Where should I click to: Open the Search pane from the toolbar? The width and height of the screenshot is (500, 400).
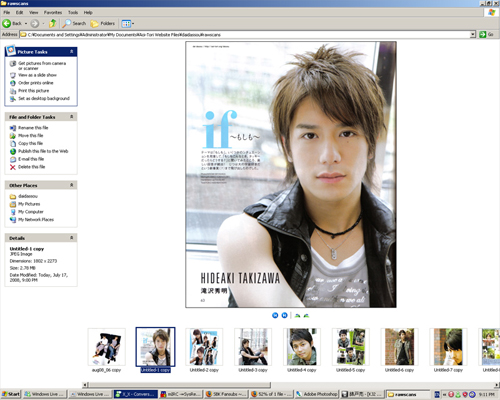74,23
